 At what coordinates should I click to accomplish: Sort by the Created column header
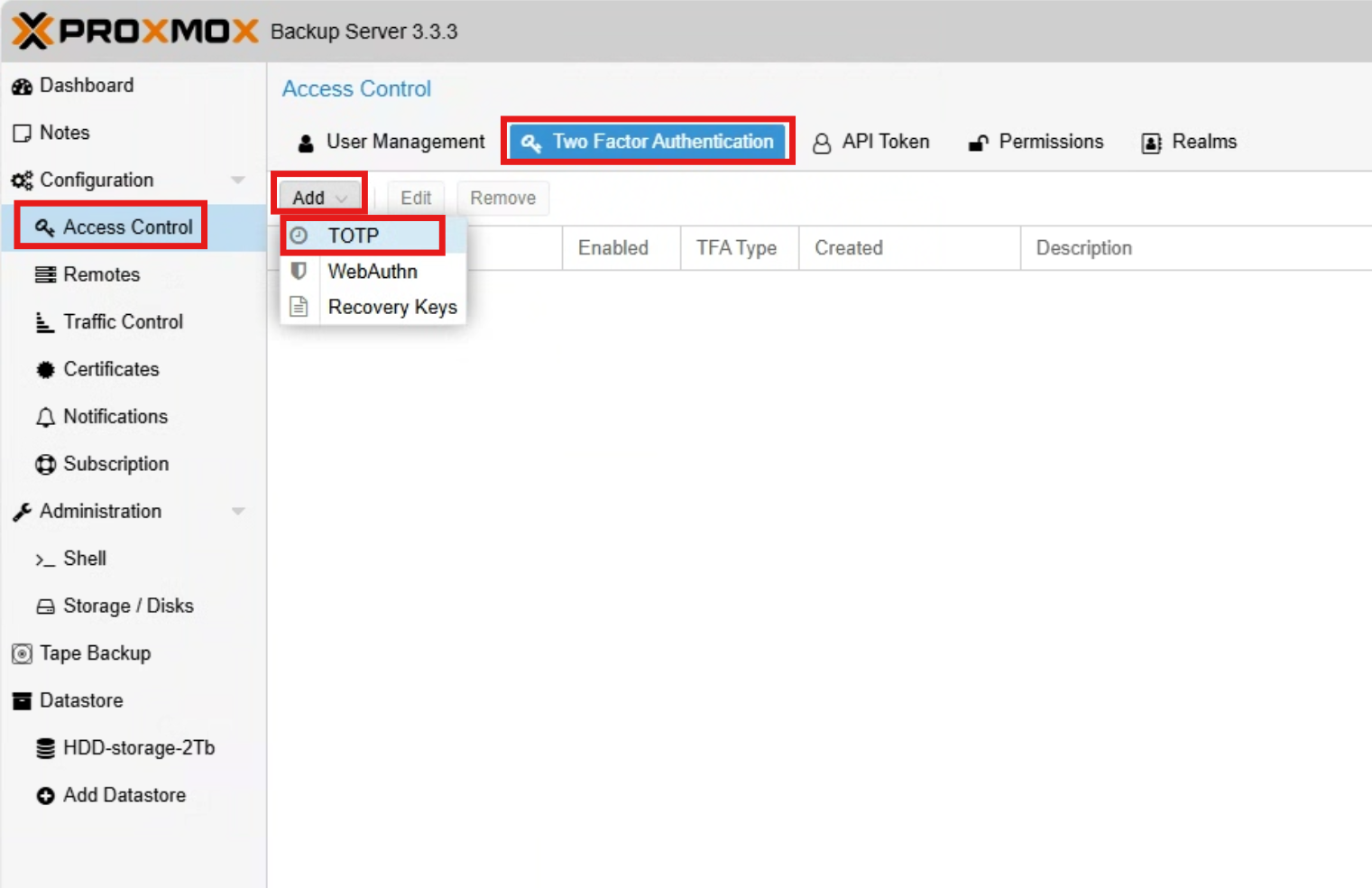[909, 248]
